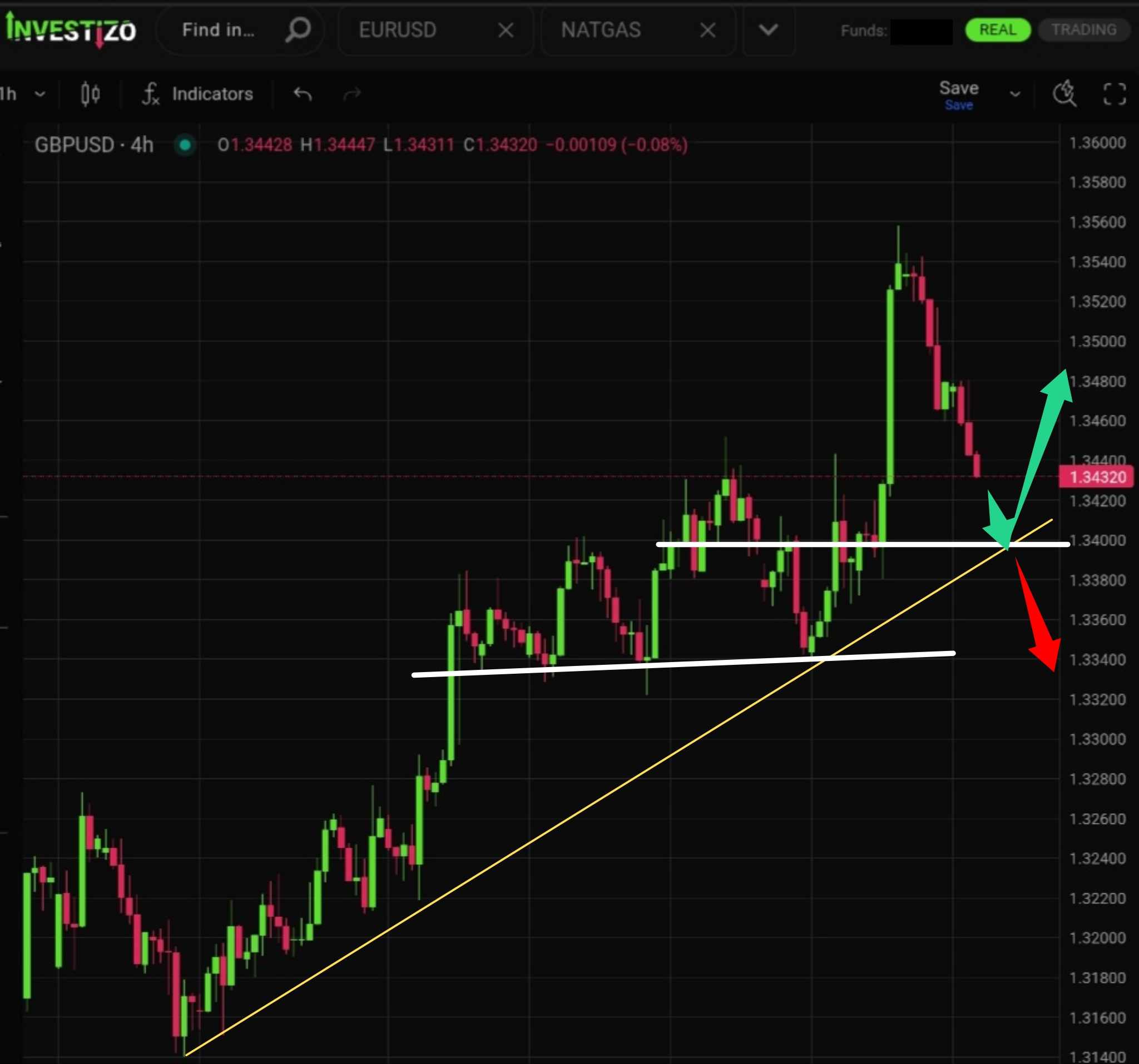Click the Close value C1.34320

point(500,145)
